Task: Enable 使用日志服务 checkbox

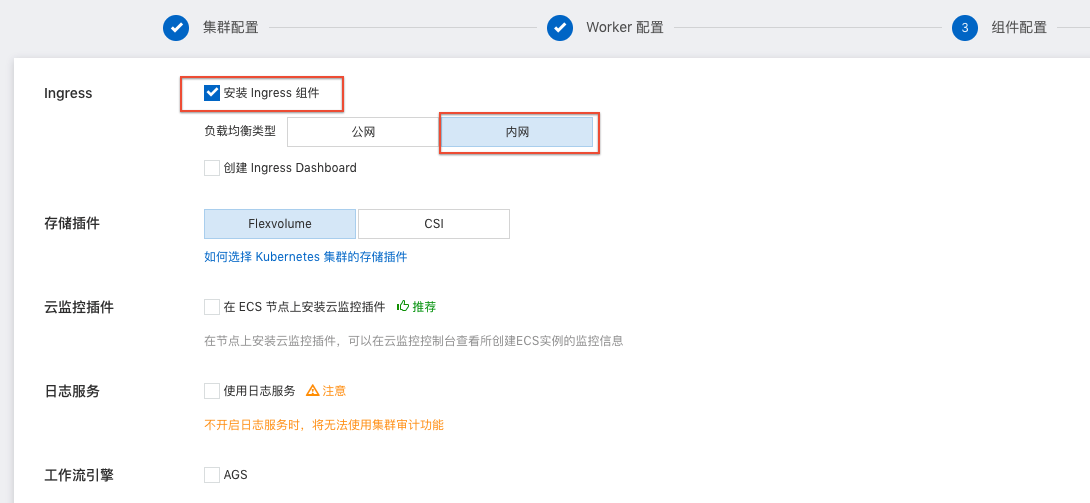Action: 212,391
